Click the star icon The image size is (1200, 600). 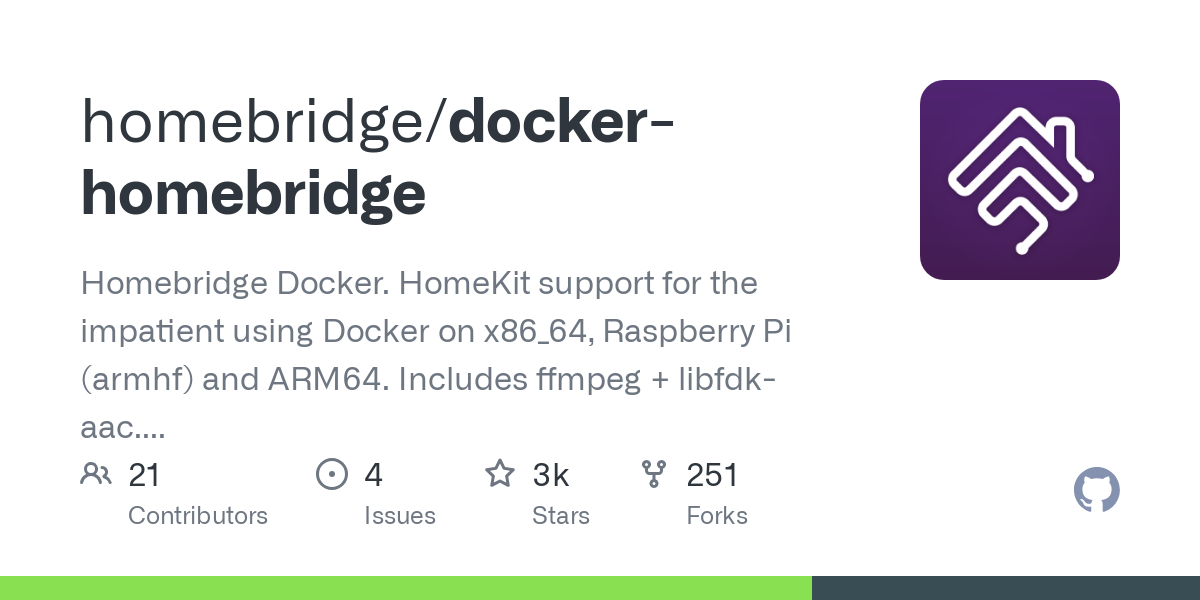click(x=500, y=473)
